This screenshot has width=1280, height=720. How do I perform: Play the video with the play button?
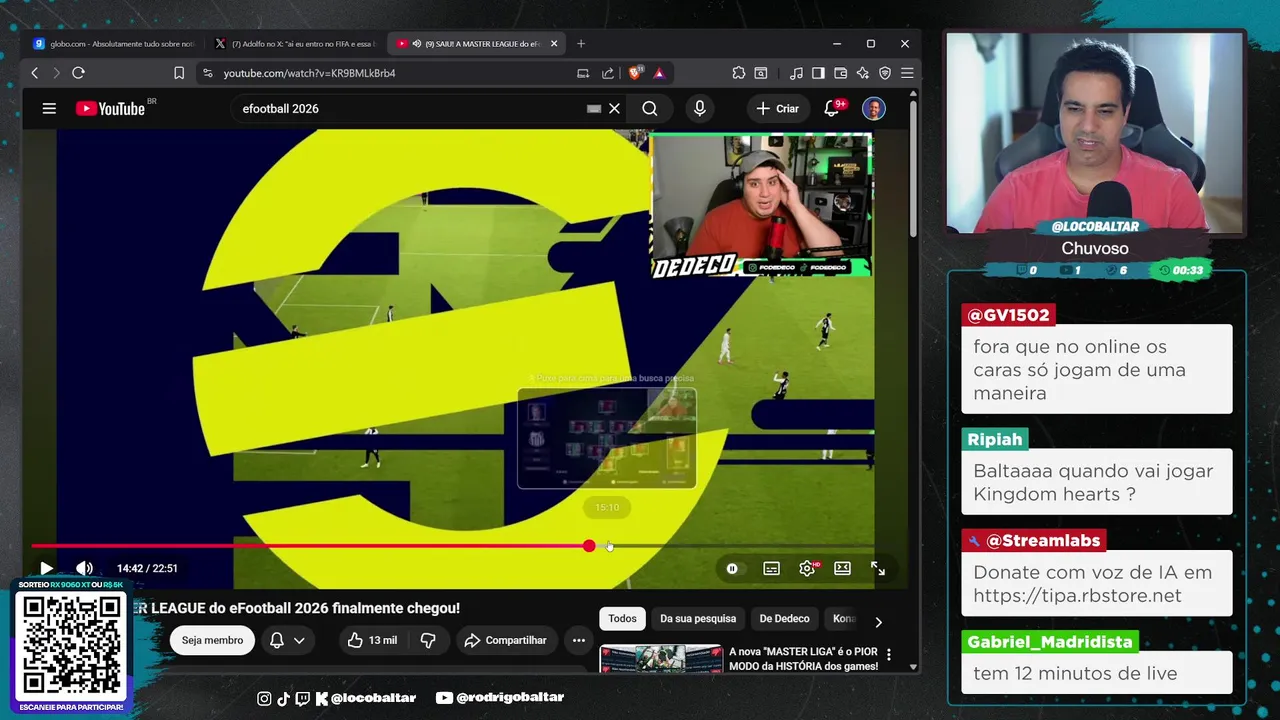click(x=46, y=568)
